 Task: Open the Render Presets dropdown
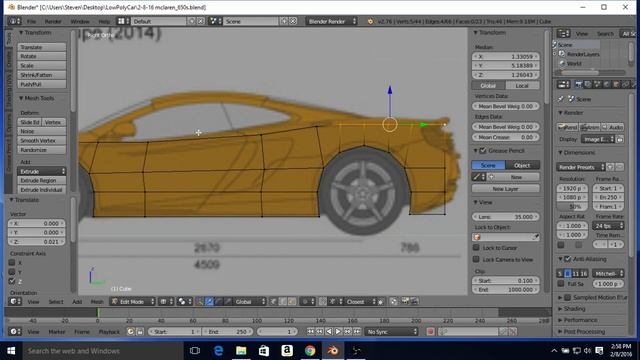coord(580,167)
